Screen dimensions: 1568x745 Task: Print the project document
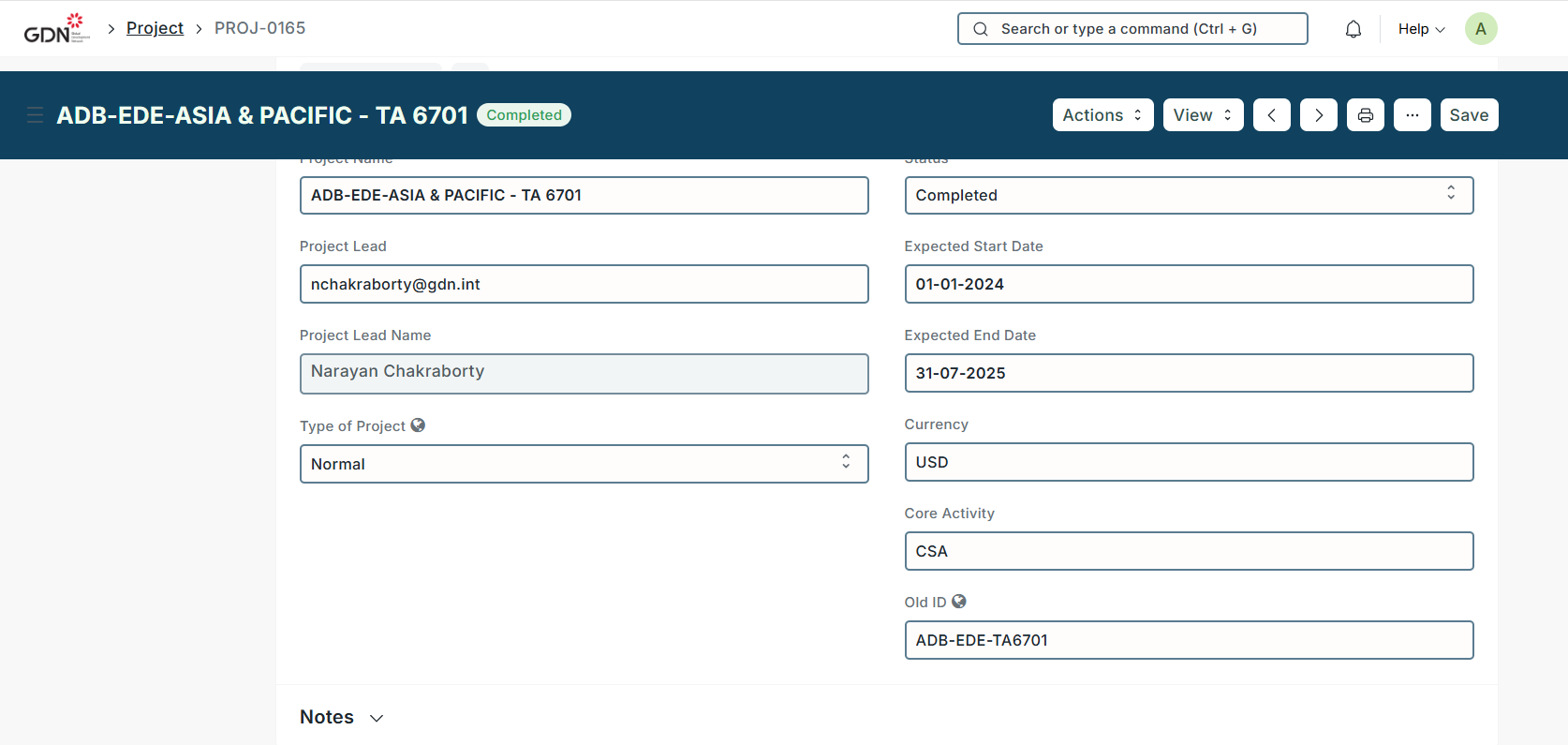pos(1365,115)
